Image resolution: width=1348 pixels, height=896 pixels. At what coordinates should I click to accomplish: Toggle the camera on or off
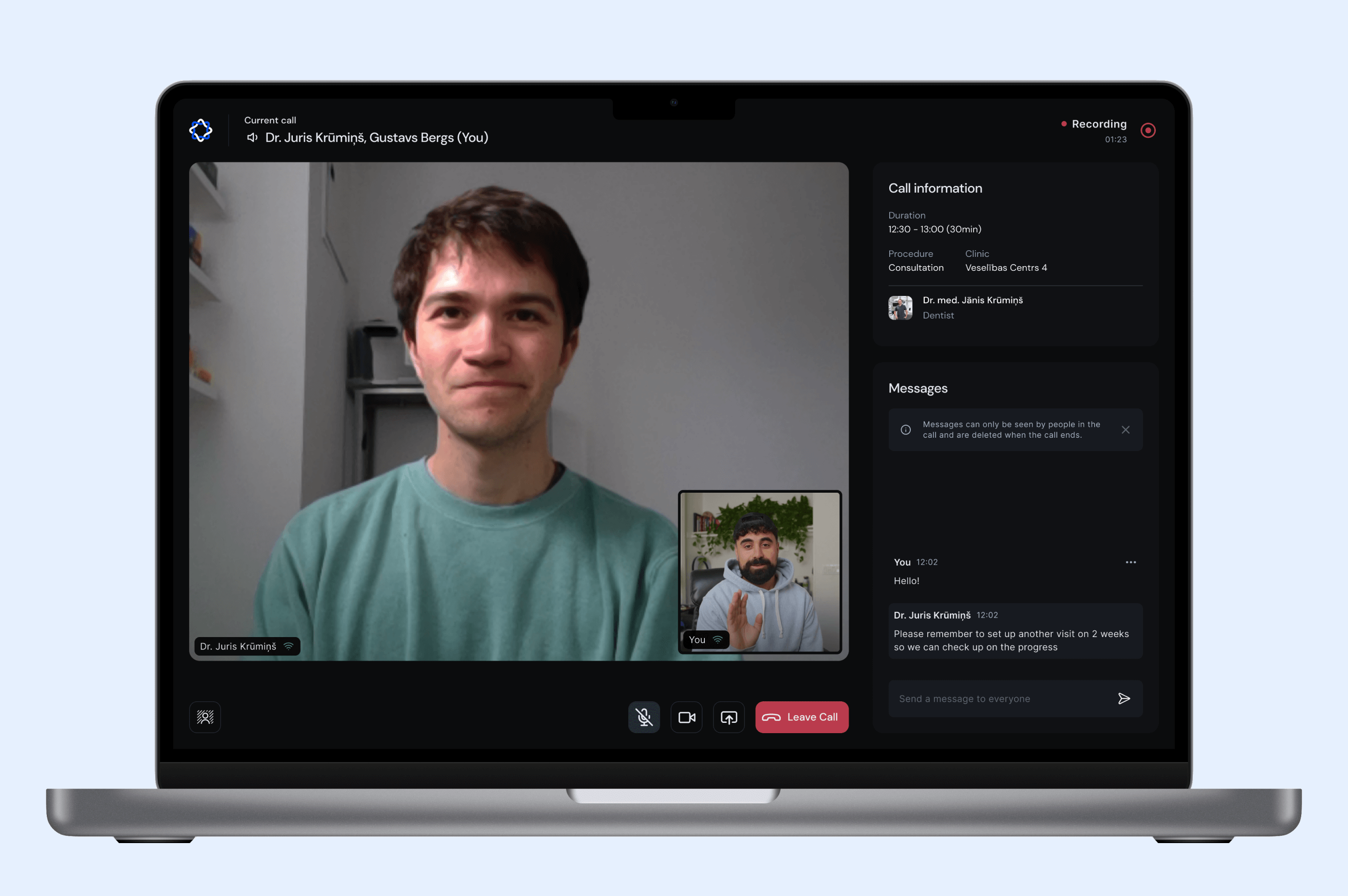[x=686, y=717]
